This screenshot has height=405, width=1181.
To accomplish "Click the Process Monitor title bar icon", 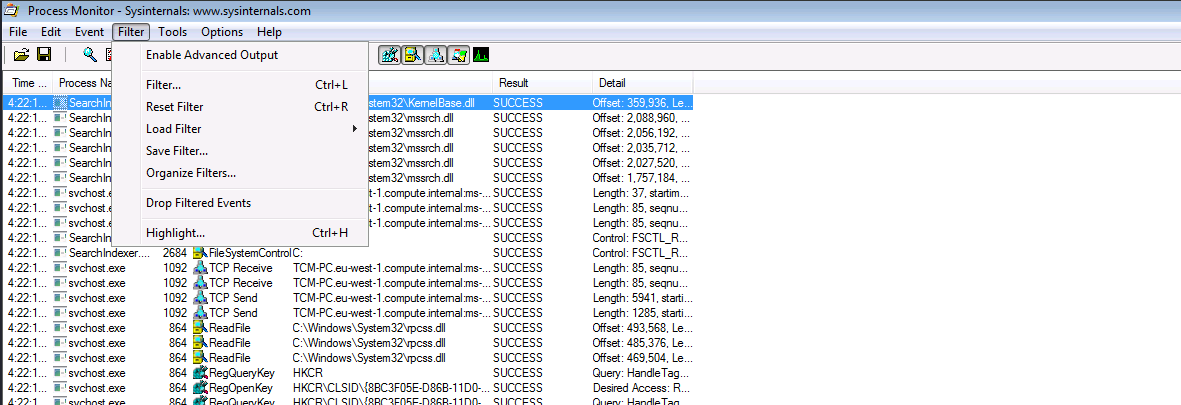I will [12, 11].
